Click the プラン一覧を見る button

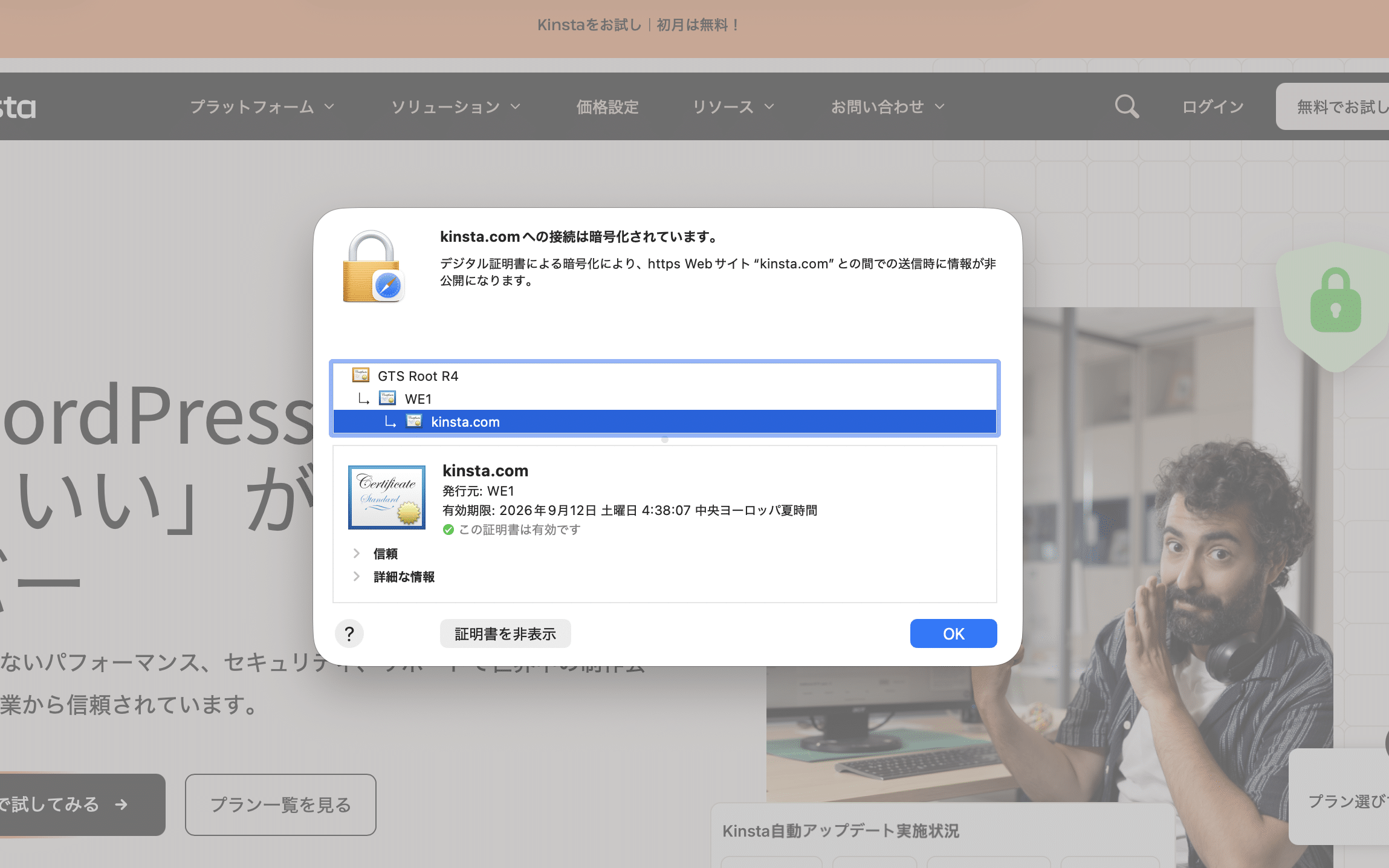pos(280,805)
